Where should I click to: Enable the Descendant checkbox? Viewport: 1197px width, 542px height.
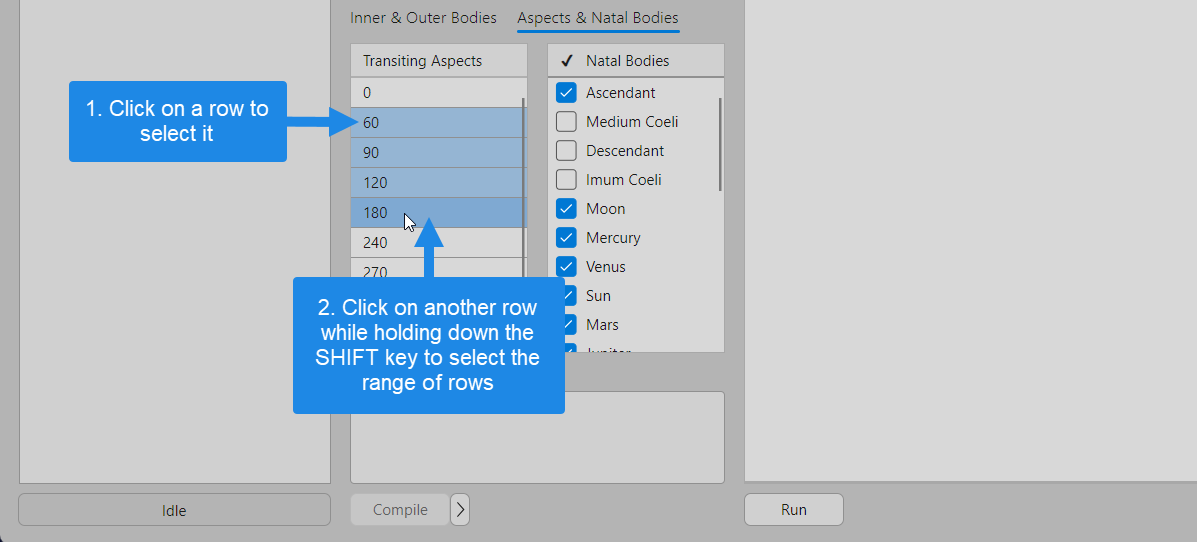[566, 151]
